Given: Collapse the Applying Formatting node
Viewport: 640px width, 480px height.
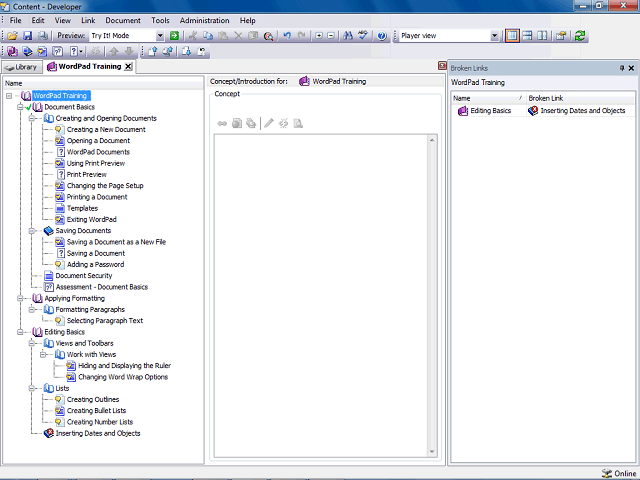Looking at the screenshot, I should (x=20, y=298).
